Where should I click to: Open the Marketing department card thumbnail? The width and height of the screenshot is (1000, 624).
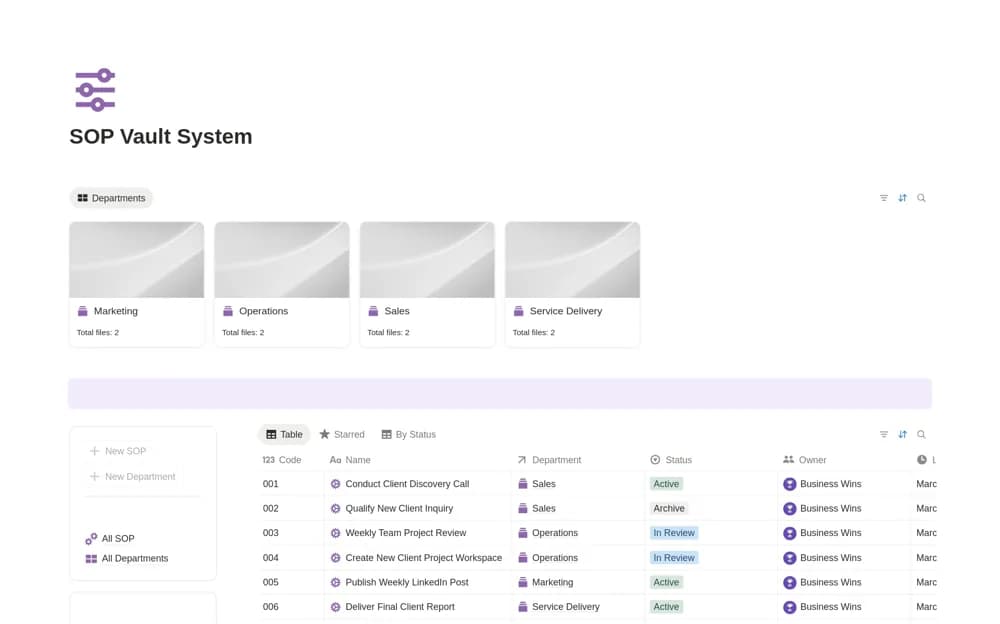pos(136,260)
